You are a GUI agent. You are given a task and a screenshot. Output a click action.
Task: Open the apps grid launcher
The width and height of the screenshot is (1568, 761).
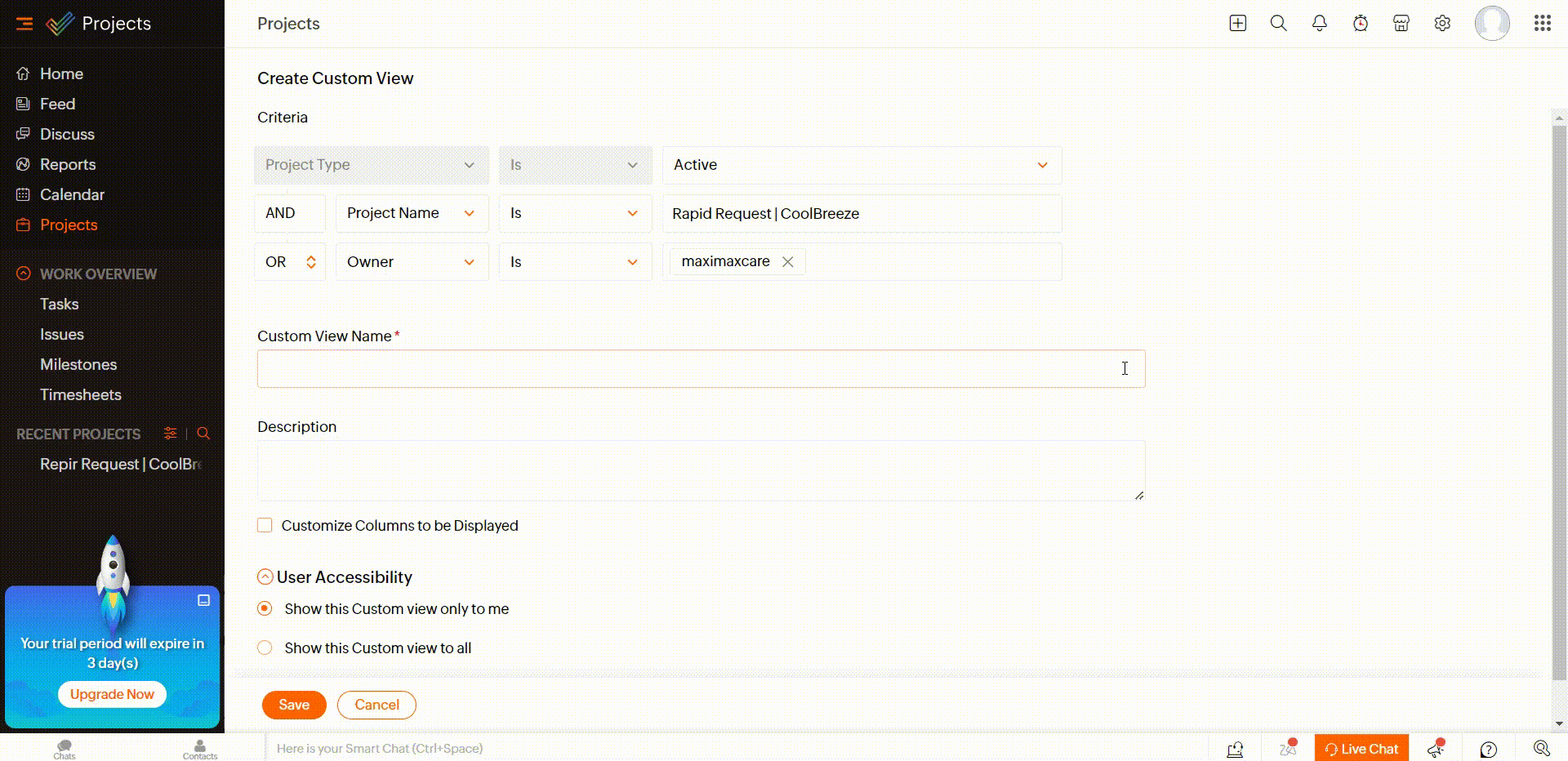tap(1542, 24)
